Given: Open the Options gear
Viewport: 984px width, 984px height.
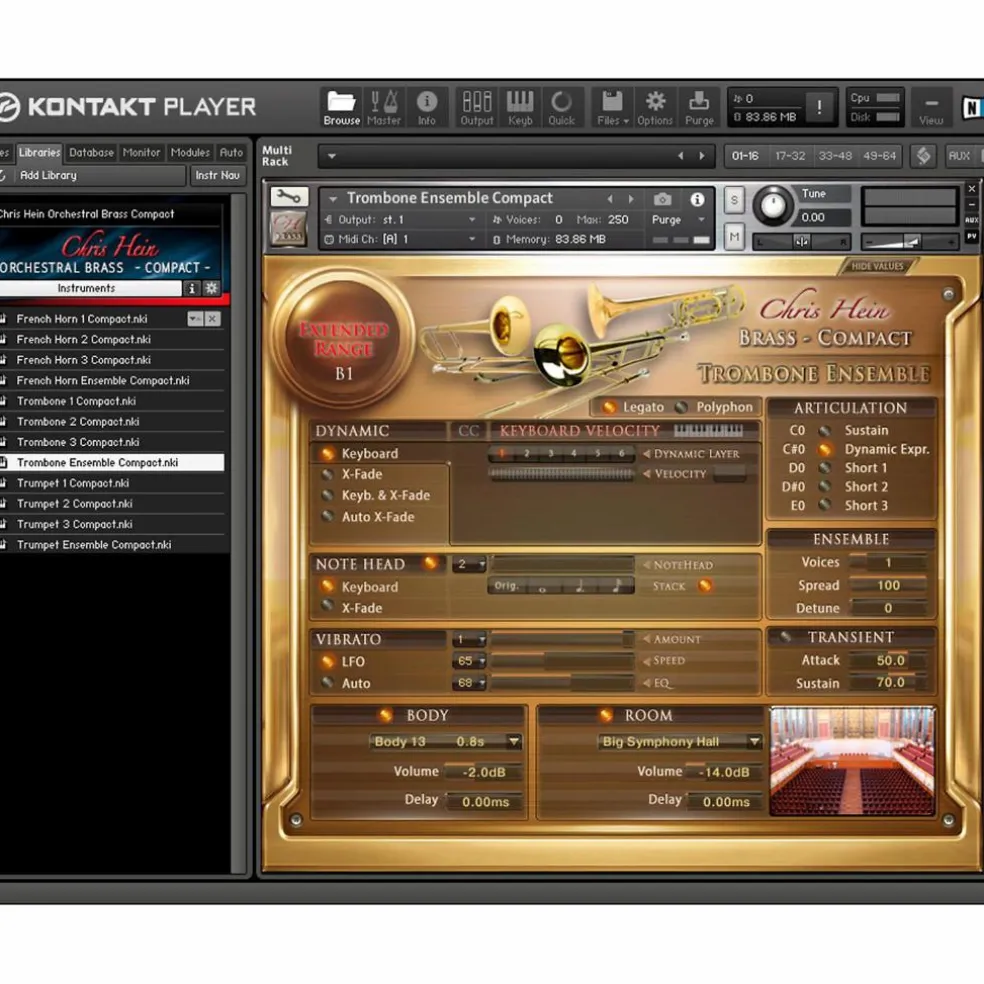Looking at the screenshot, I should coord(655,107).
